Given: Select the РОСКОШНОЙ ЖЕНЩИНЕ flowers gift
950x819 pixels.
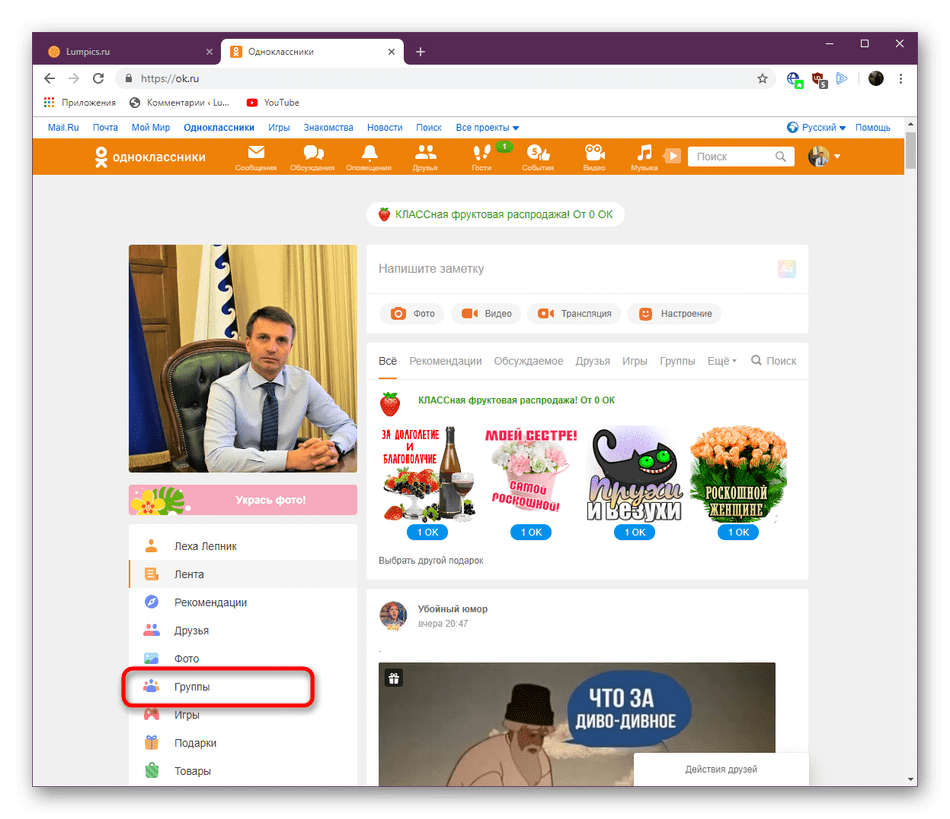Looking at the screenshot, I should coord(738,472).
